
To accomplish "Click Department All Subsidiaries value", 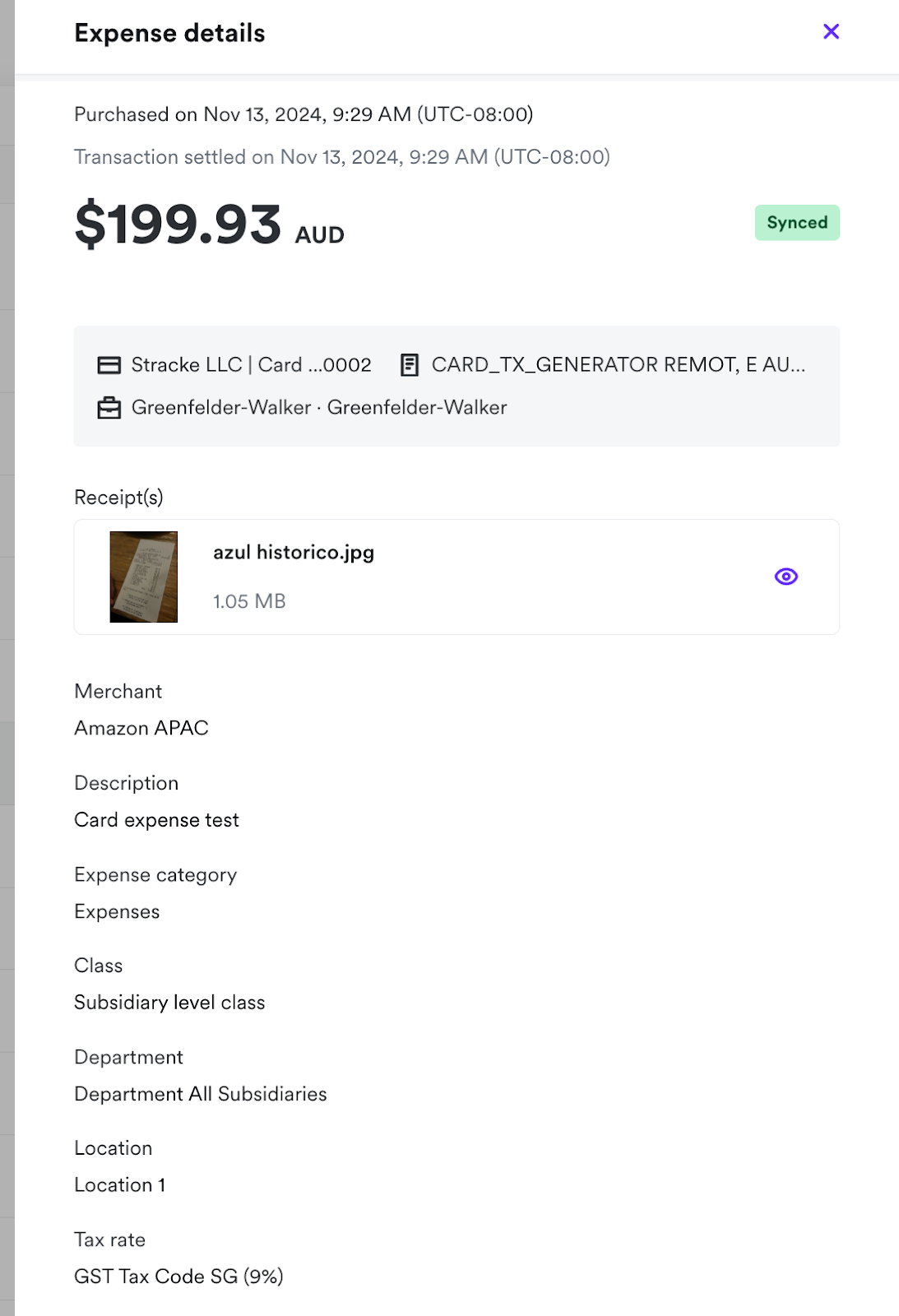I will pos(201,1094).
